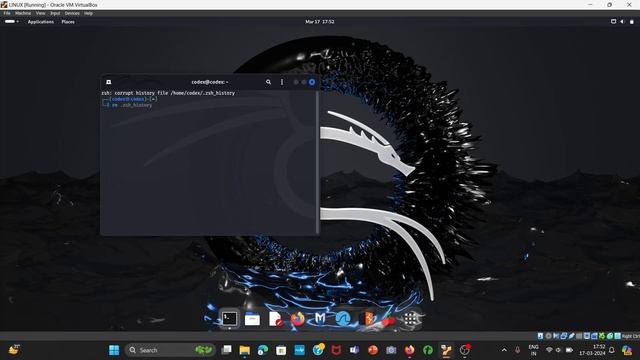Screen dimensions: 640x360
Task: Launch Wireshark from the dock
Action: pos(343,319)
